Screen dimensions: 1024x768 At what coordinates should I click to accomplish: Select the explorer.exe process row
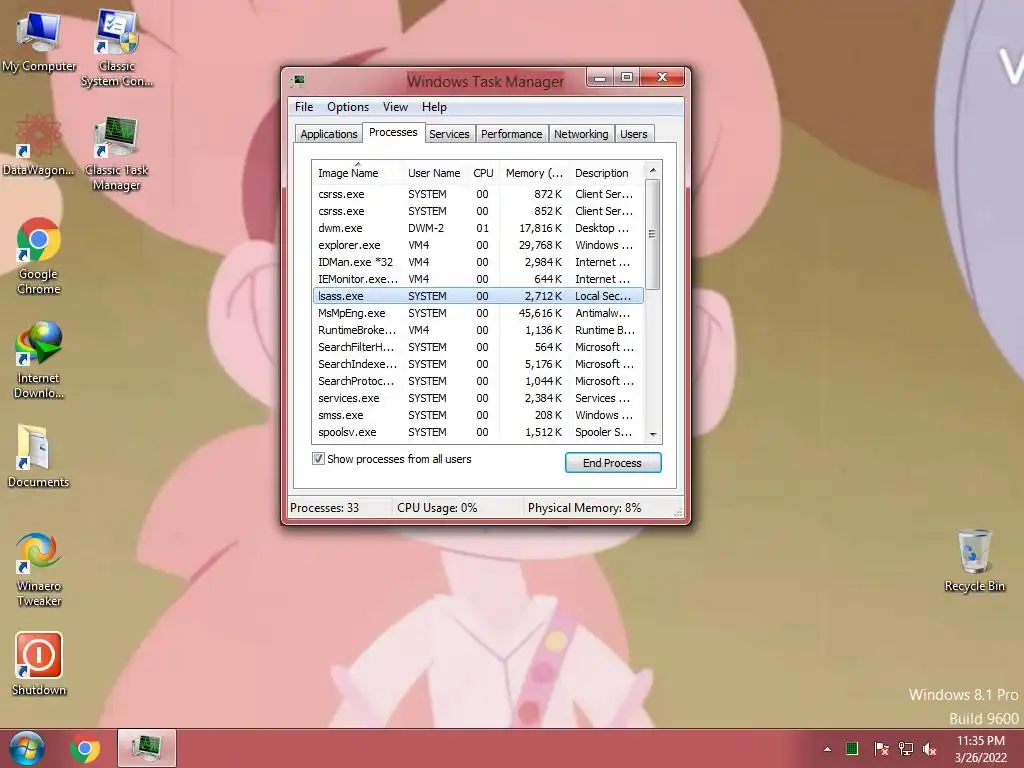point(478,245)
